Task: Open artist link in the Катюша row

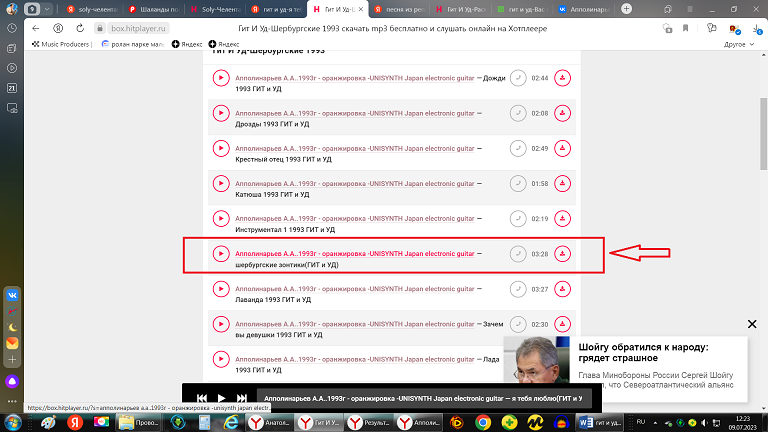Action: [x=355, y=184]
